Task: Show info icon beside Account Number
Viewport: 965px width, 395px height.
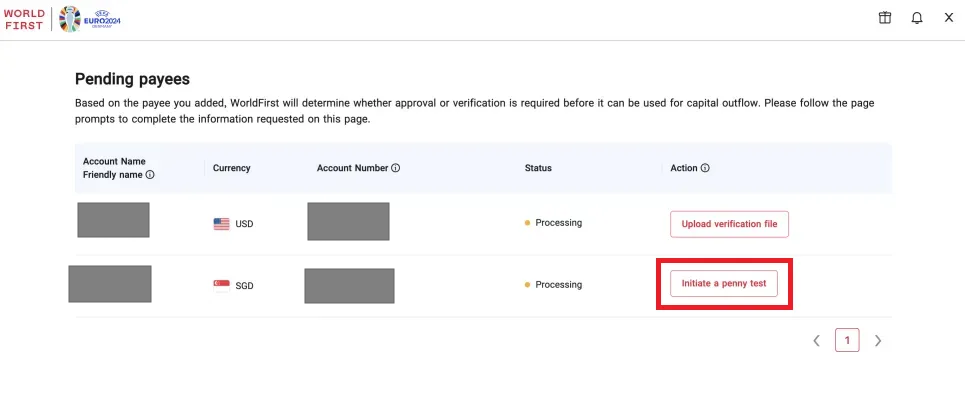Action: point(396,168)
